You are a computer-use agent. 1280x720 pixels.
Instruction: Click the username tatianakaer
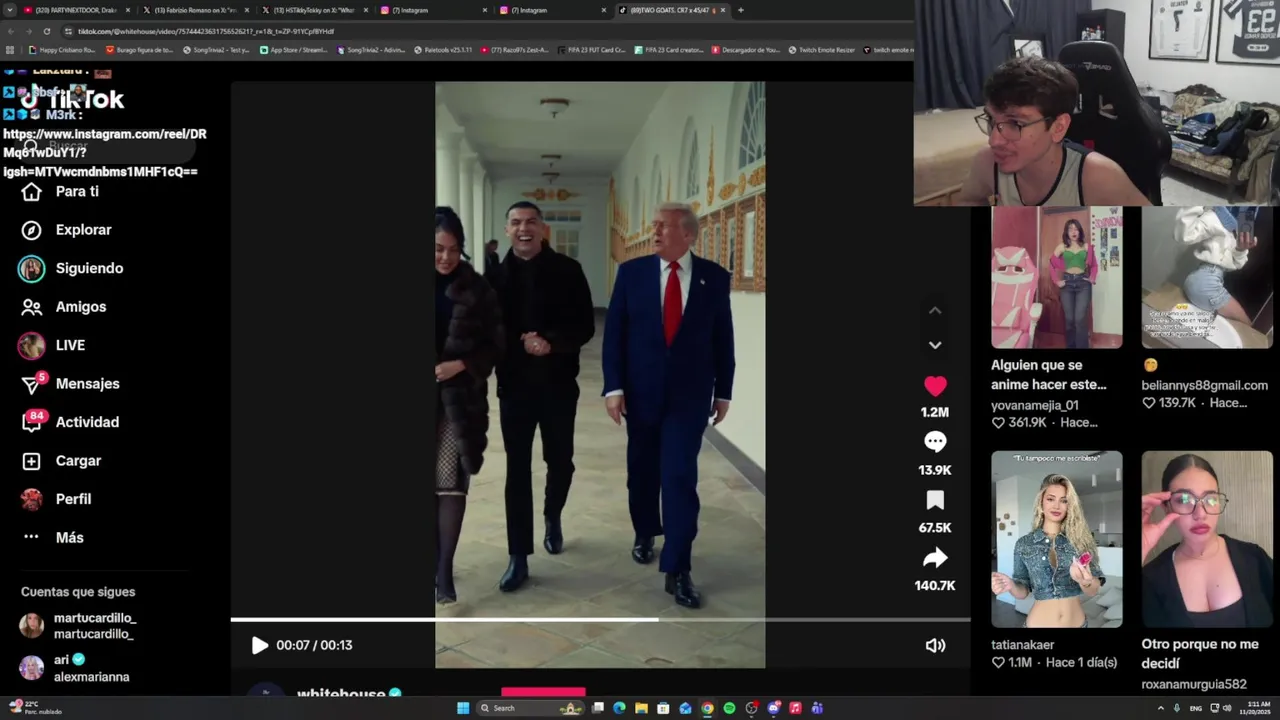[1022, 645]
